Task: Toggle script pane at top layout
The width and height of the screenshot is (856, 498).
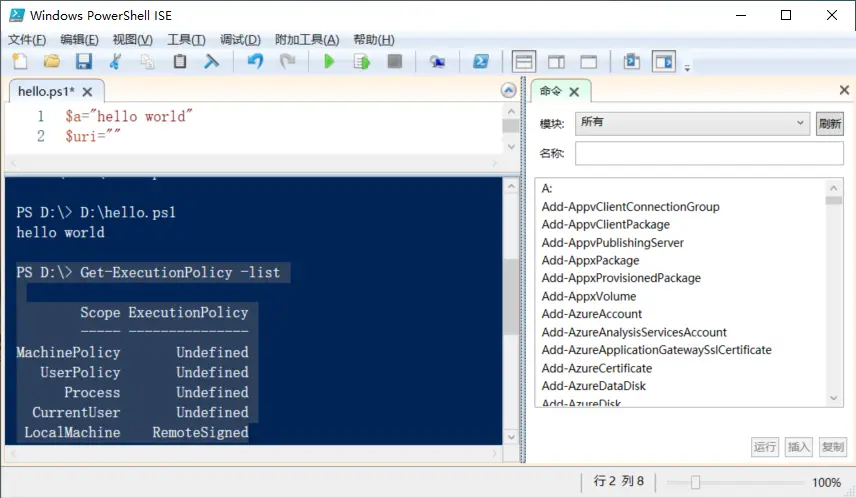Action: (523, 62)
